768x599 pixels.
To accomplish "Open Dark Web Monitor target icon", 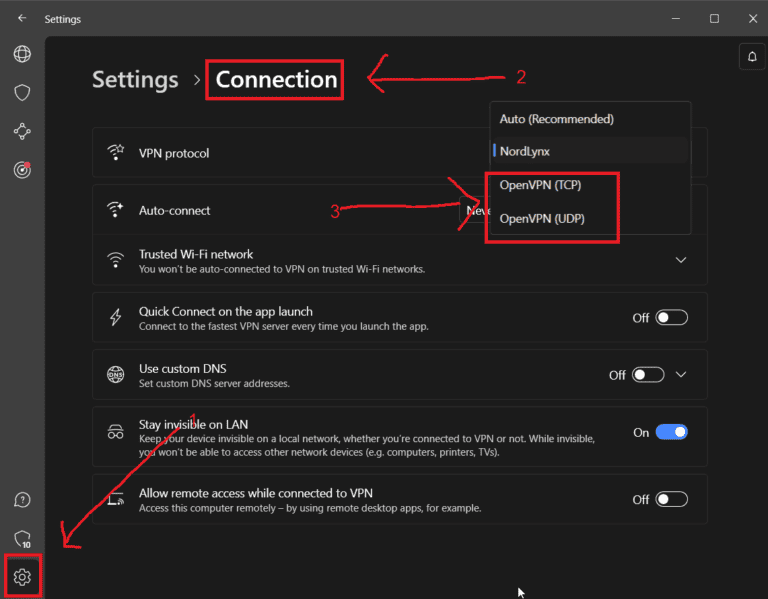I will [22, 170].
